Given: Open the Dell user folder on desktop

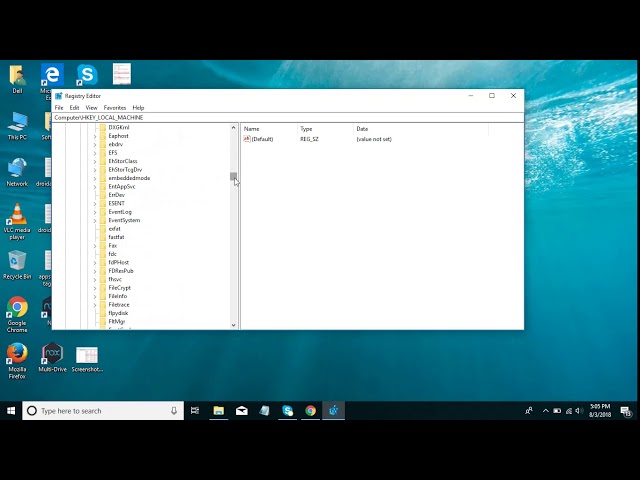Looking at the screenshot, I should (x=17, y=78).
